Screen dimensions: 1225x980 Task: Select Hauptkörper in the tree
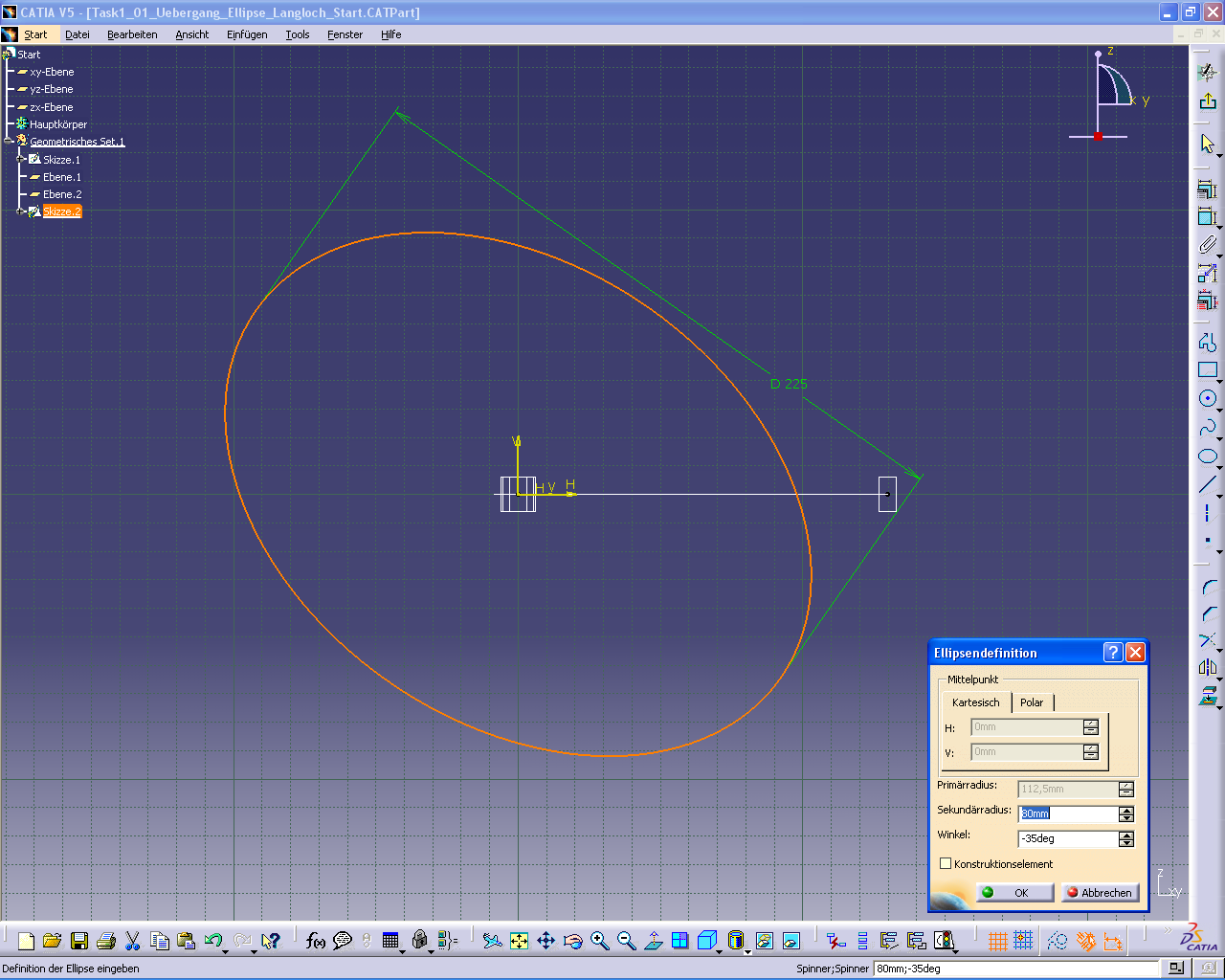[x=58, y=124]
